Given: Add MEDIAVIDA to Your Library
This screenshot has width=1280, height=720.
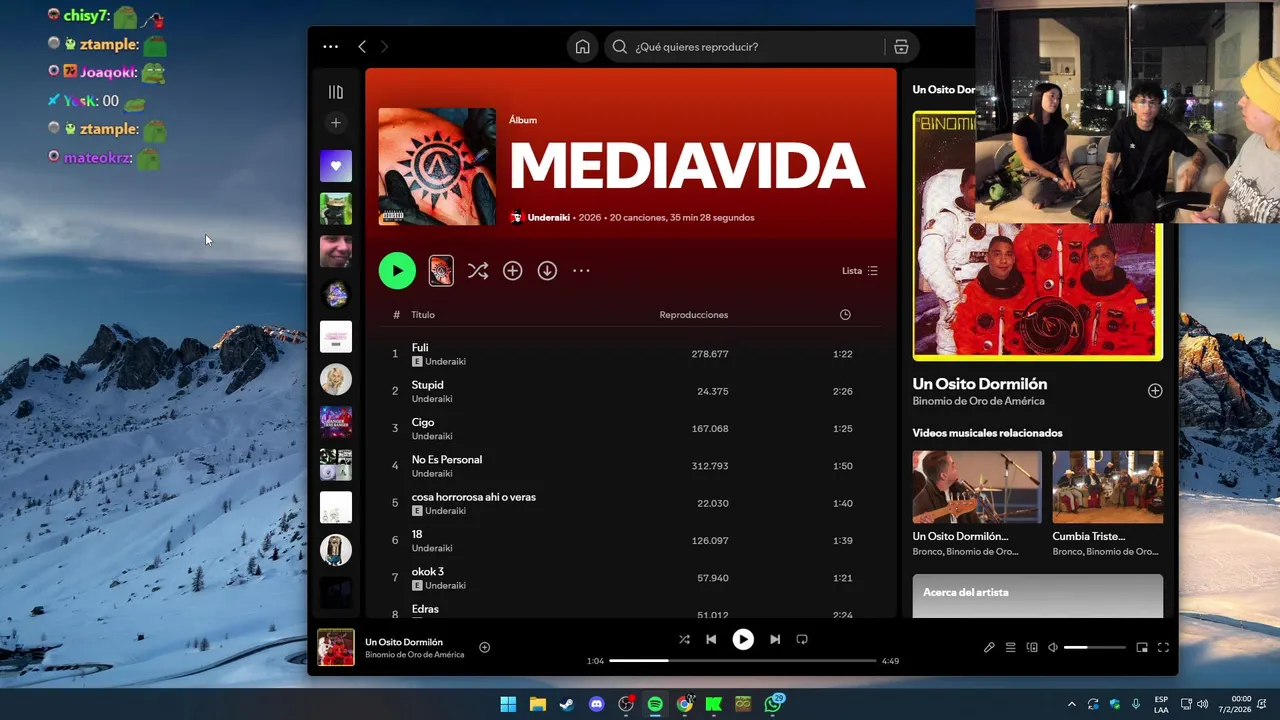Looking at the screenshot, I should click(513, 271).
